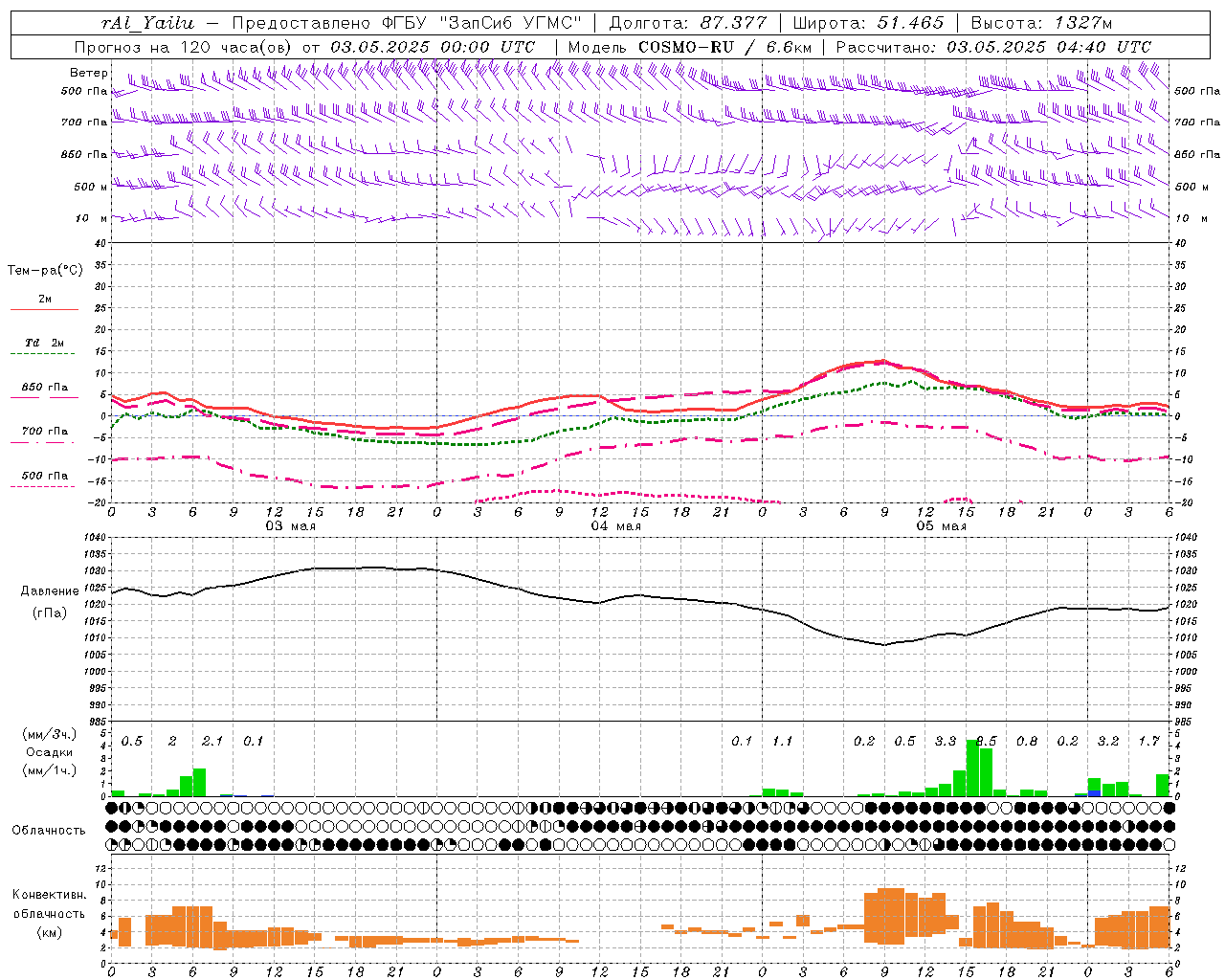Click the 0.8 mm precipitation total value
This screenshot has height=980, width=1225.
(x=1027, y=742)
